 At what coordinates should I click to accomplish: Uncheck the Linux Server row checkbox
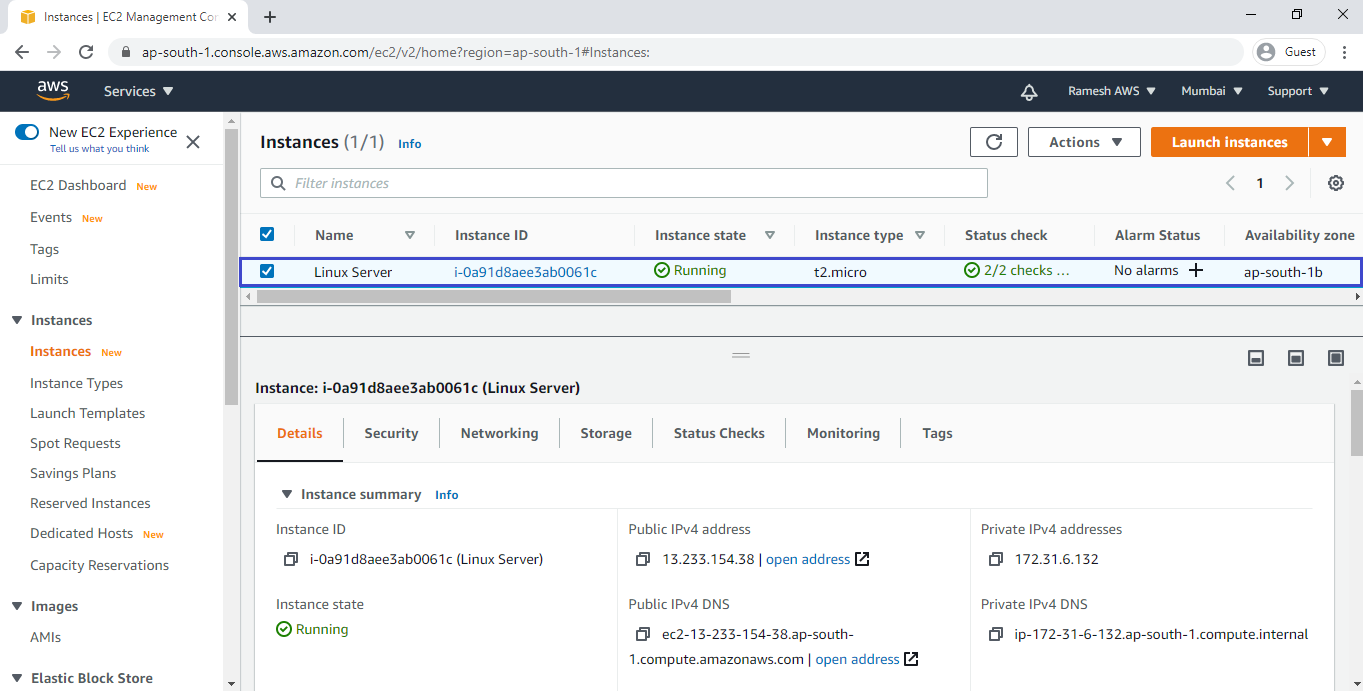coord(267,271)
